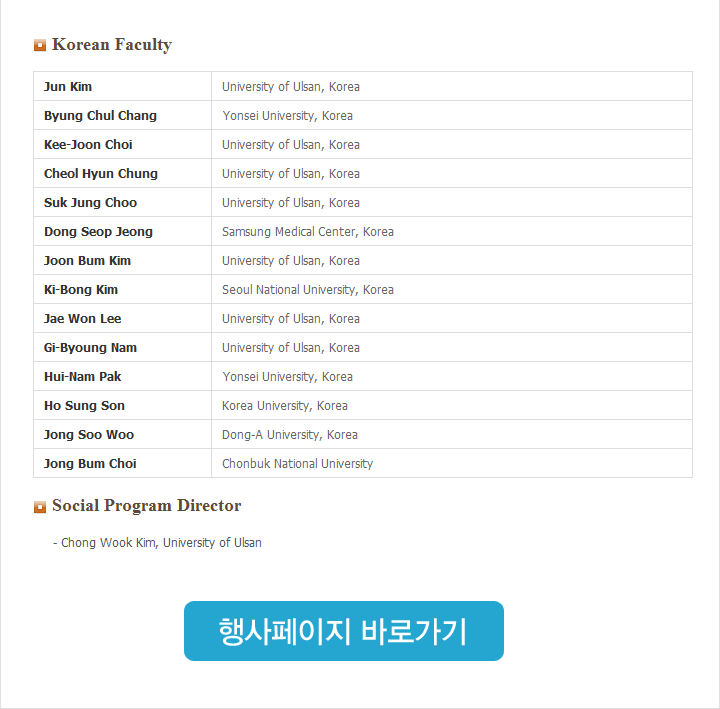Click the Jae Won Lee name
This screenshot has height=709, width=720.
coord(83,318)
